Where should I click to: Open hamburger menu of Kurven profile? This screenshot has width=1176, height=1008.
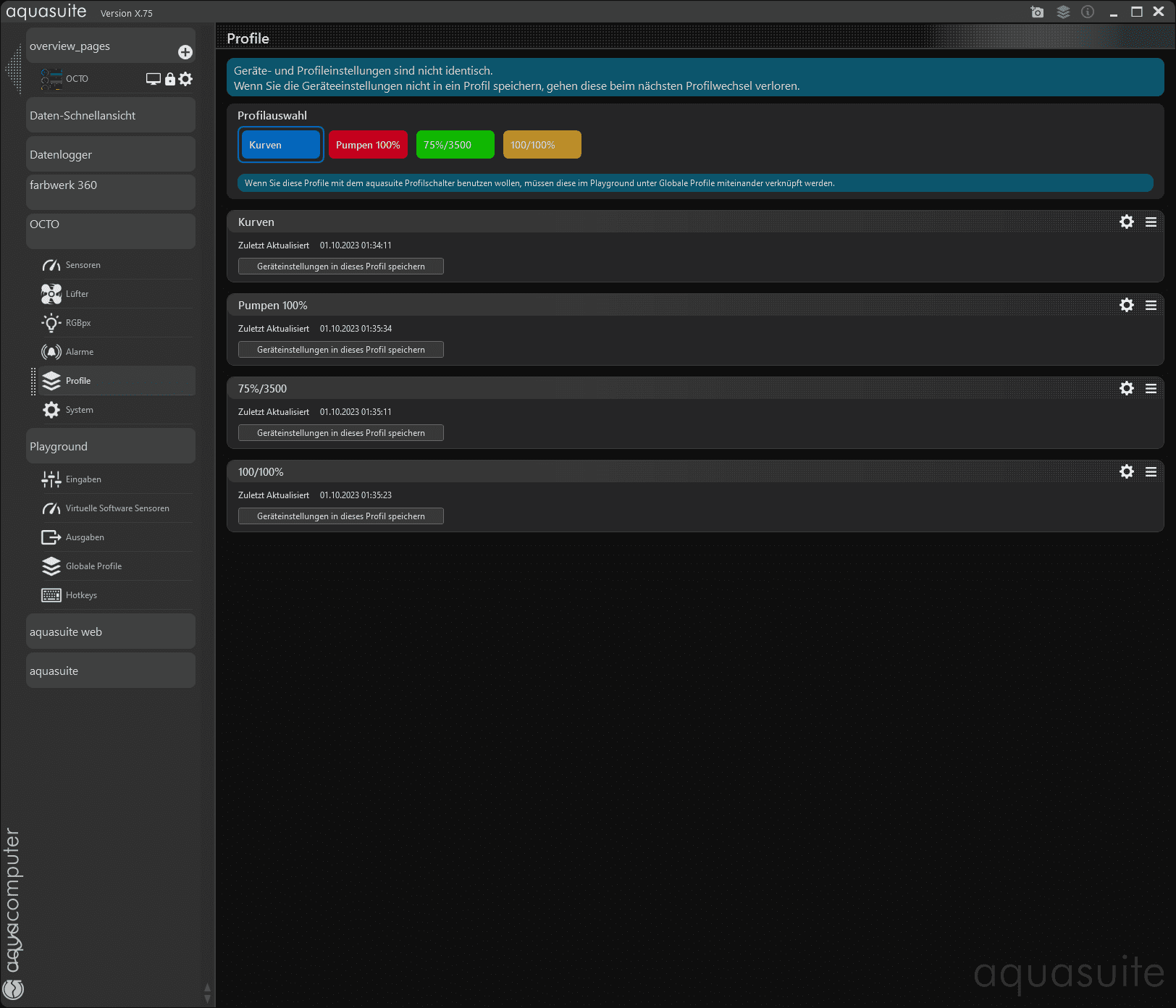point(1151,222)
